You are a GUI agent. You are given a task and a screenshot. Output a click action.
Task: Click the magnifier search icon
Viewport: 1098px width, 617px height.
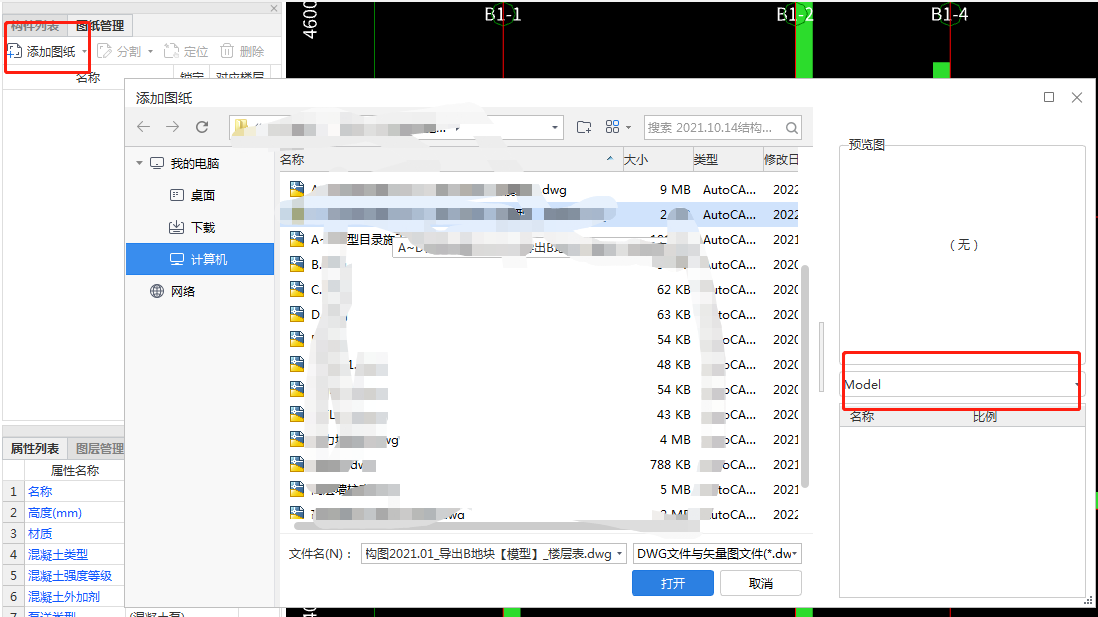pyautogui.click(x=792, y=127)
